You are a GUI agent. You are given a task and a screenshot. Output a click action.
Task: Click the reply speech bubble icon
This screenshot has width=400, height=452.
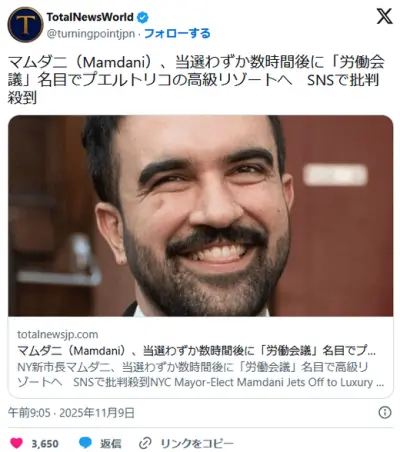tap(85, 443)
